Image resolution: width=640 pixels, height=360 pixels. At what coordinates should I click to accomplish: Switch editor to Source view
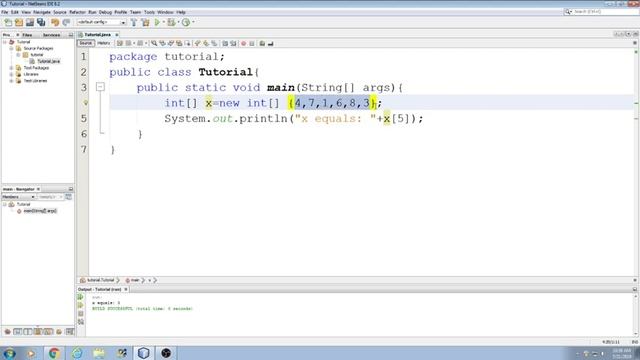pyautogui.click(x=86, y=43)
